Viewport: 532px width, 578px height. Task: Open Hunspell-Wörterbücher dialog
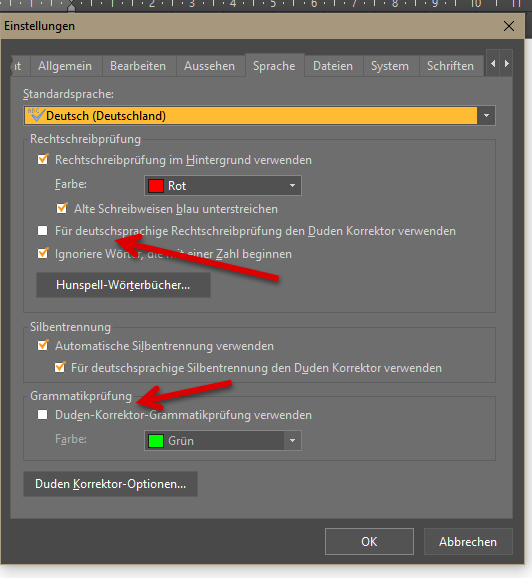123,285
